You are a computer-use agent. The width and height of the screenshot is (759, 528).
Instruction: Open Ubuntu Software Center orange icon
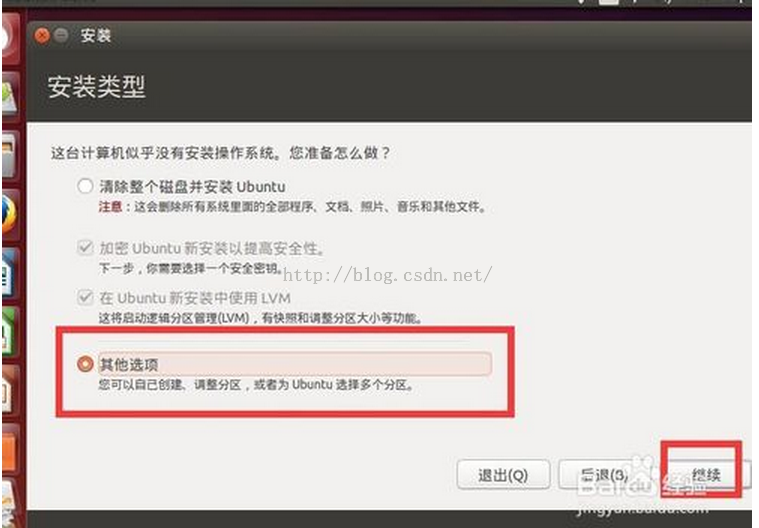coord(10,450)
